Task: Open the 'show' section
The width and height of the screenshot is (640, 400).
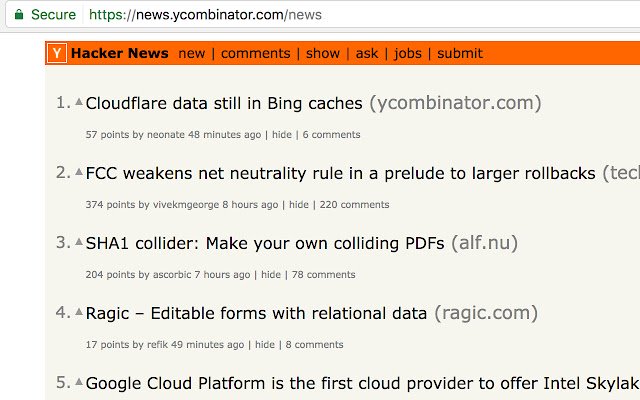Action: 323,53
